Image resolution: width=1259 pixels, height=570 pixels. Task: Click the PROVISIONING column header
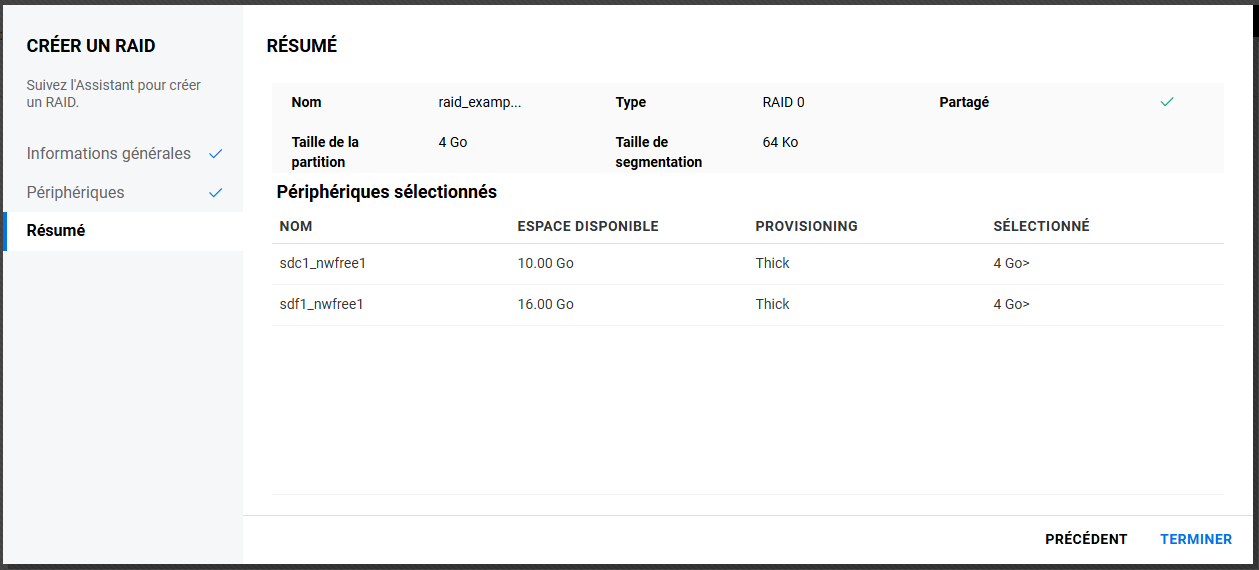point(806,226)
